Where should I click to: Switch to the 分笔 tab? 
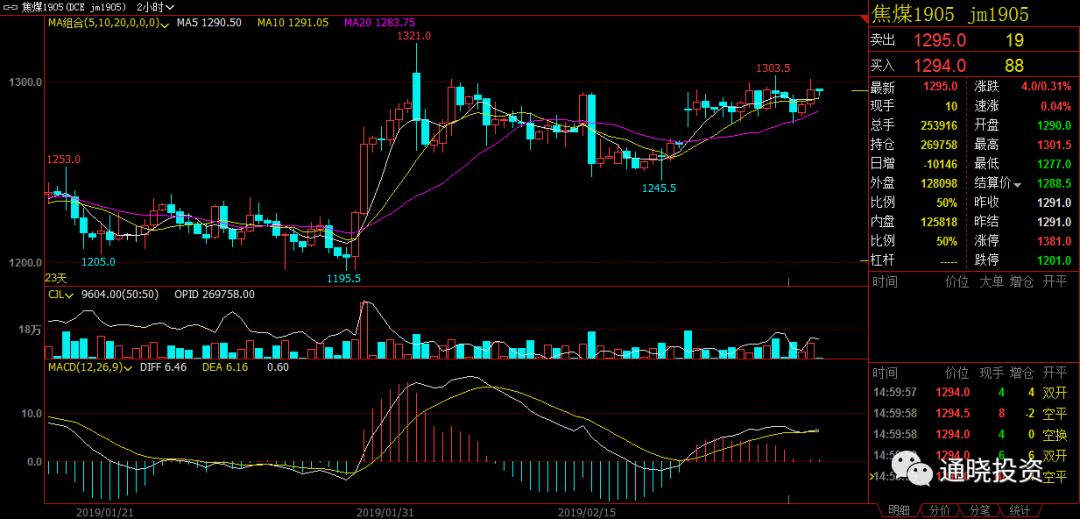[979, 510]
